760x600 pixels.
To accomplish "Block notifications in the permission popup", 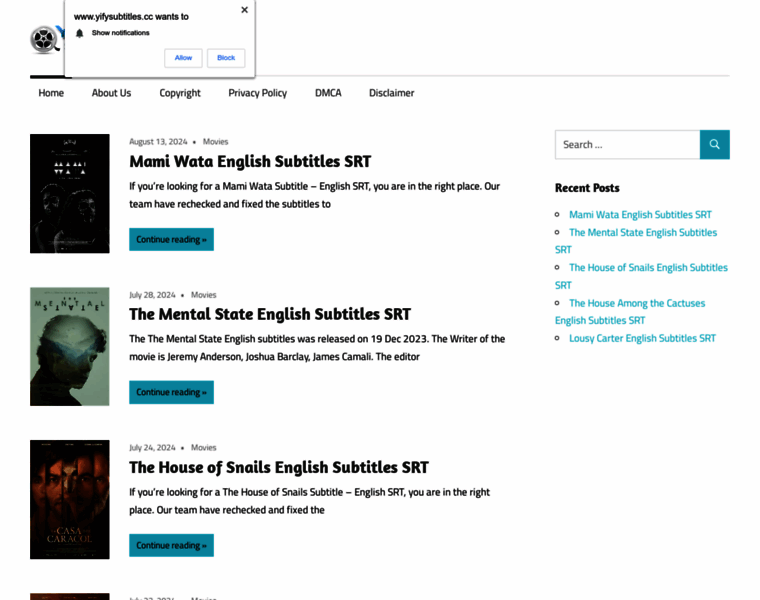I will pyautogui.click(x=226, y=58).
